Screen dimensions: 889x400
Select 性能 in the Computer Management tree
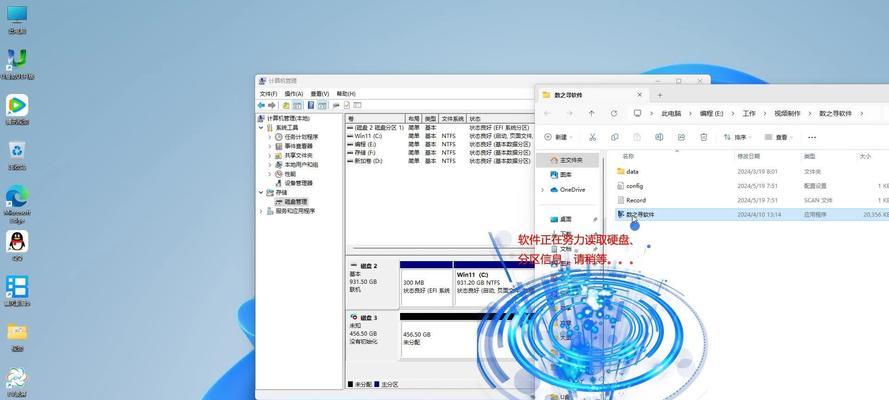pyautogui.click(x=285, y=174)
